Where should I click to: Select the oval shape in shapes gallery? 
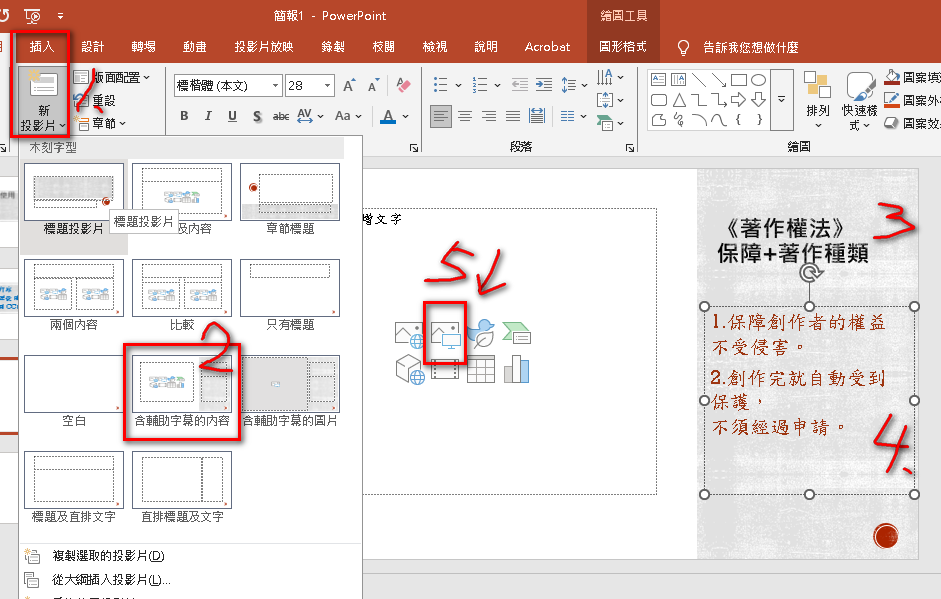tap(759, 79)
